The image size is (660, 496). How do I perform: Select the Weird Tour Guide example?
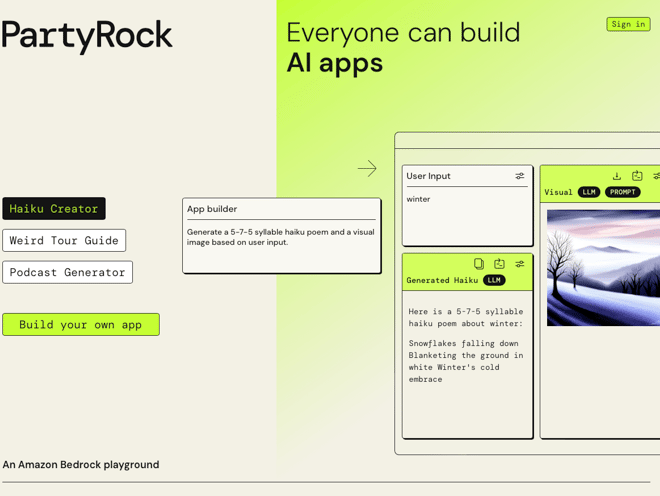(x=64, y=240)
